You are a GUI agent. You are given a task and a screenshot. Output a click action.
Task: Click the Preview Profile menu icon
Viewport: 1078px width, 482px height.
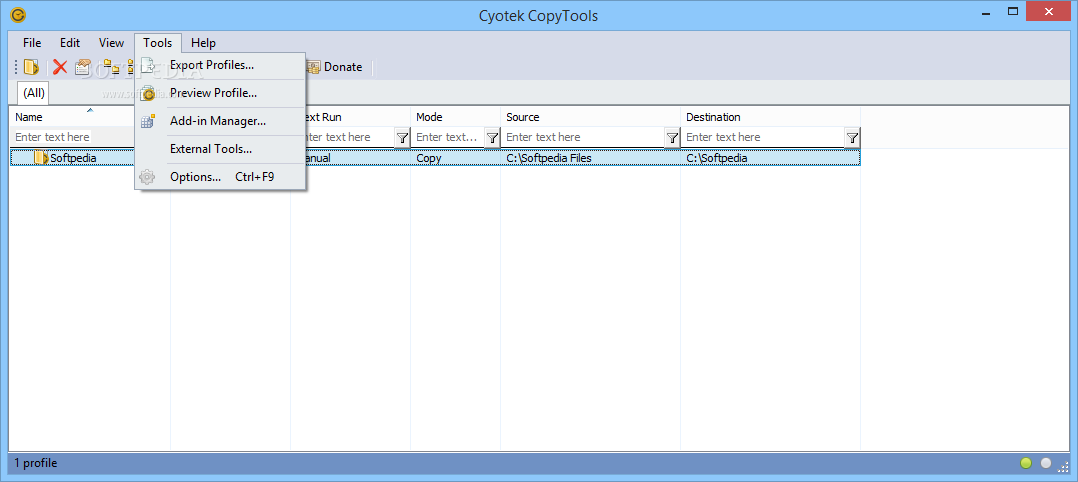click(148, 93)
